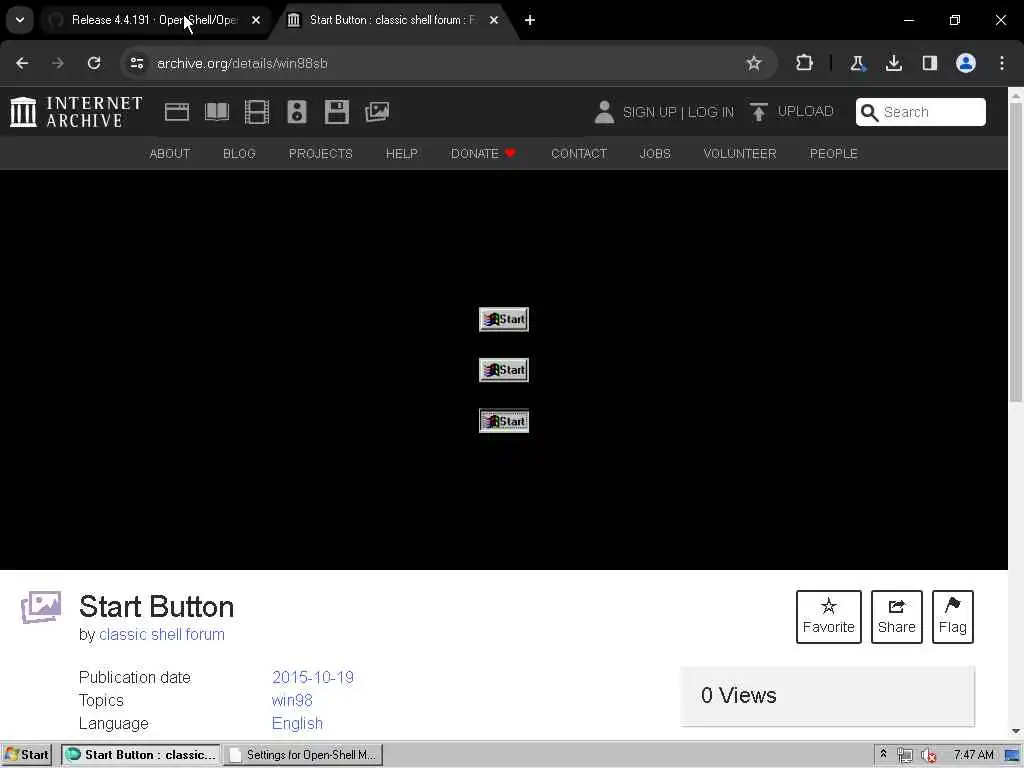
Task: Click the bottom Start button image
Action: coord(504,421)
